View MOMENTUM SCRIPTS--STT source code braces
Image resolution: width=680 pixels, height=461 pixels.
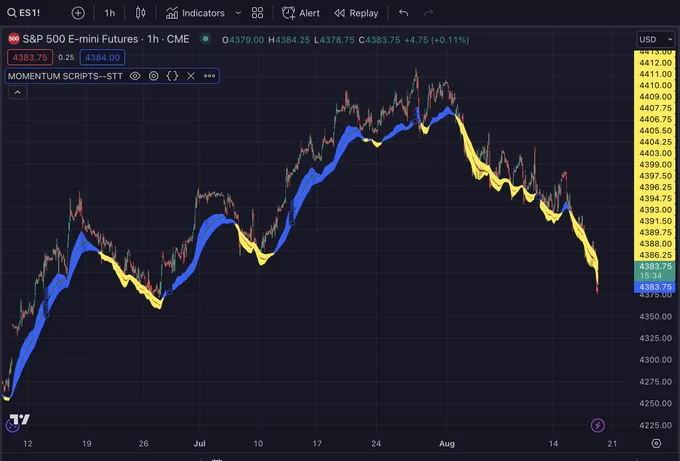coord(172,76)
